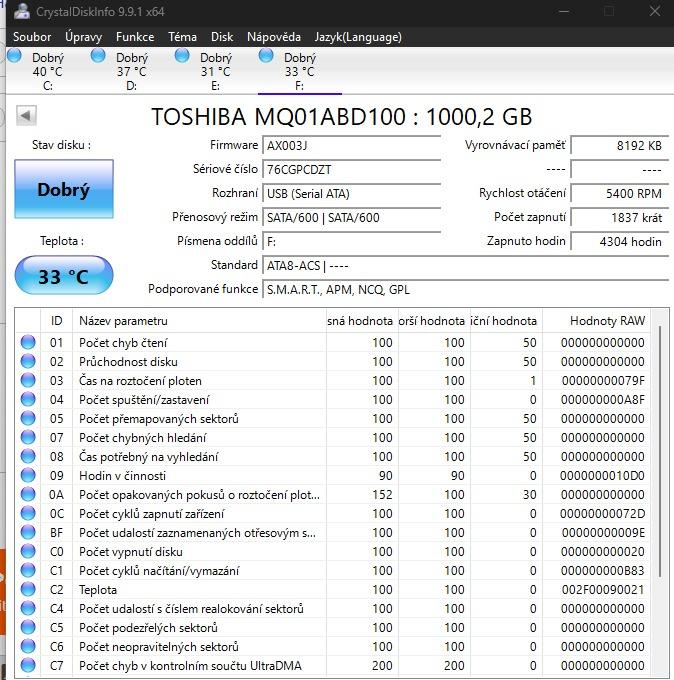Open the Jazyk(Language) menu

[x=358, y=37]
